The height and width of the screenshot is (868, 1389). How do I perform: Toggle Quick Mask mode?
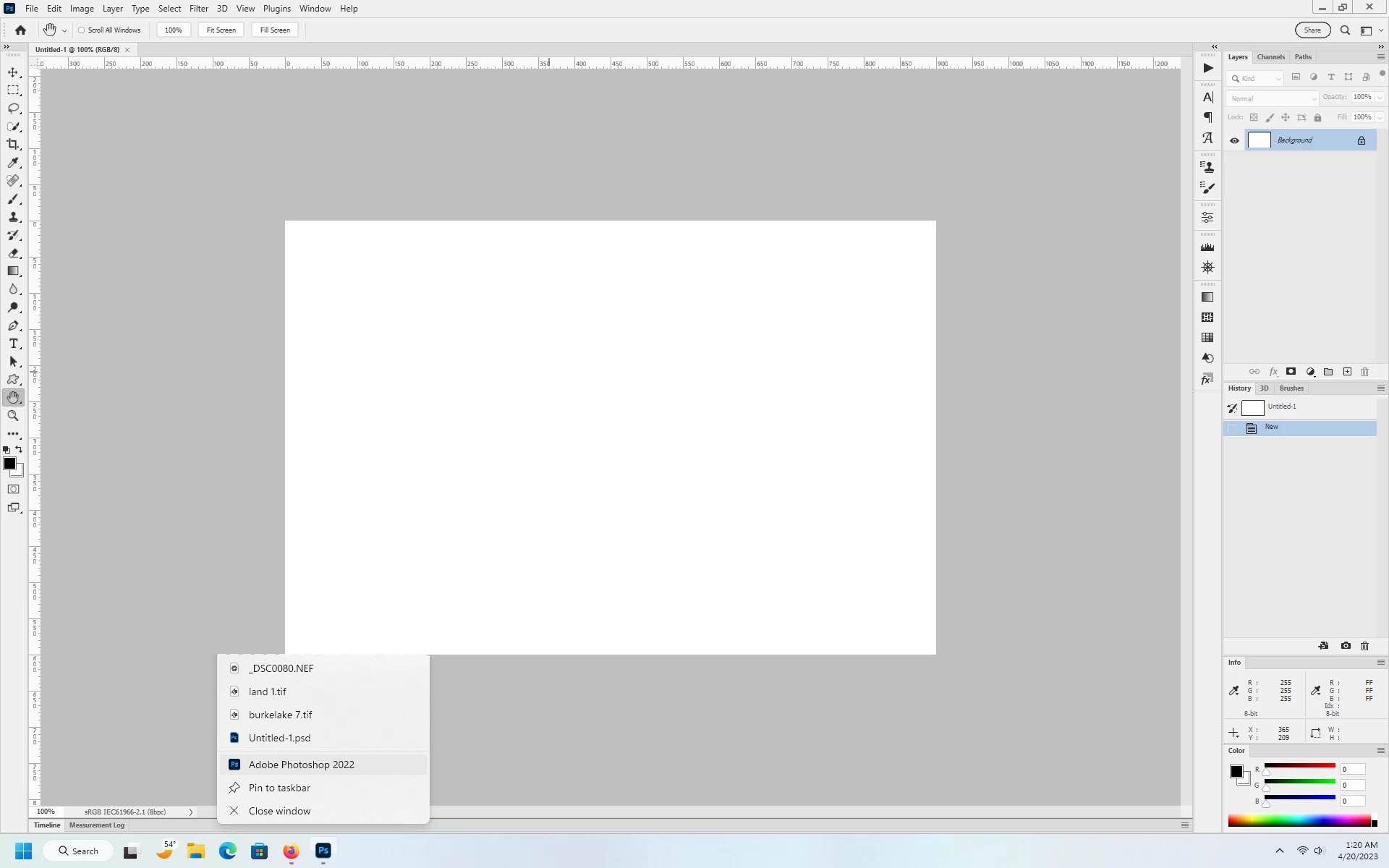(x=13, y=490)
